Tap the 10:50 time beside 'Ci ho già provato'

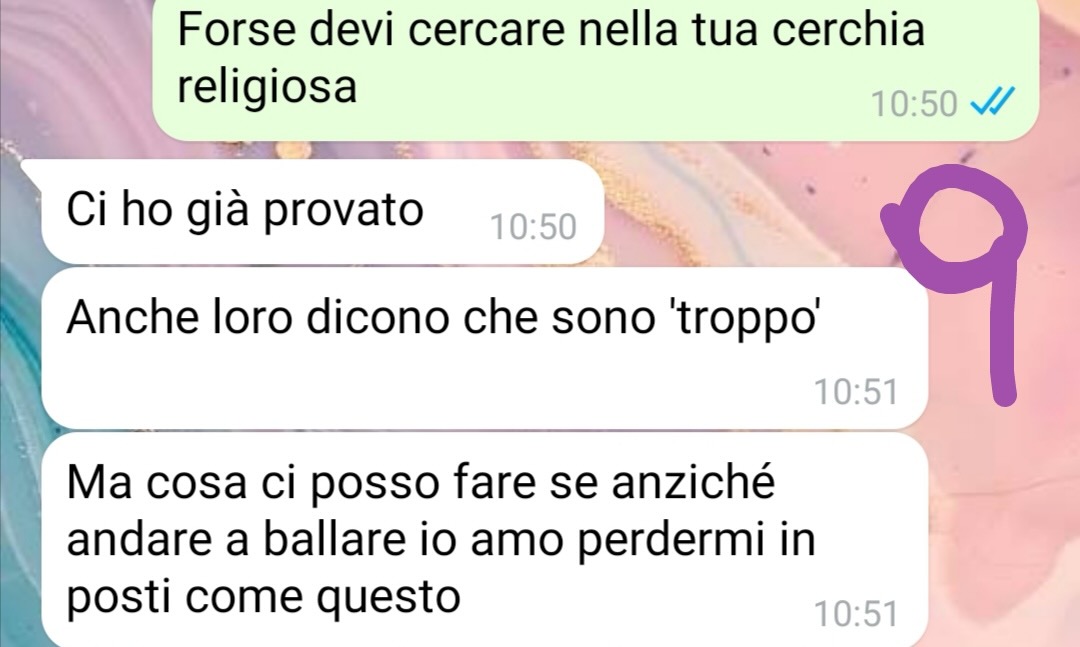click(533, 227)
